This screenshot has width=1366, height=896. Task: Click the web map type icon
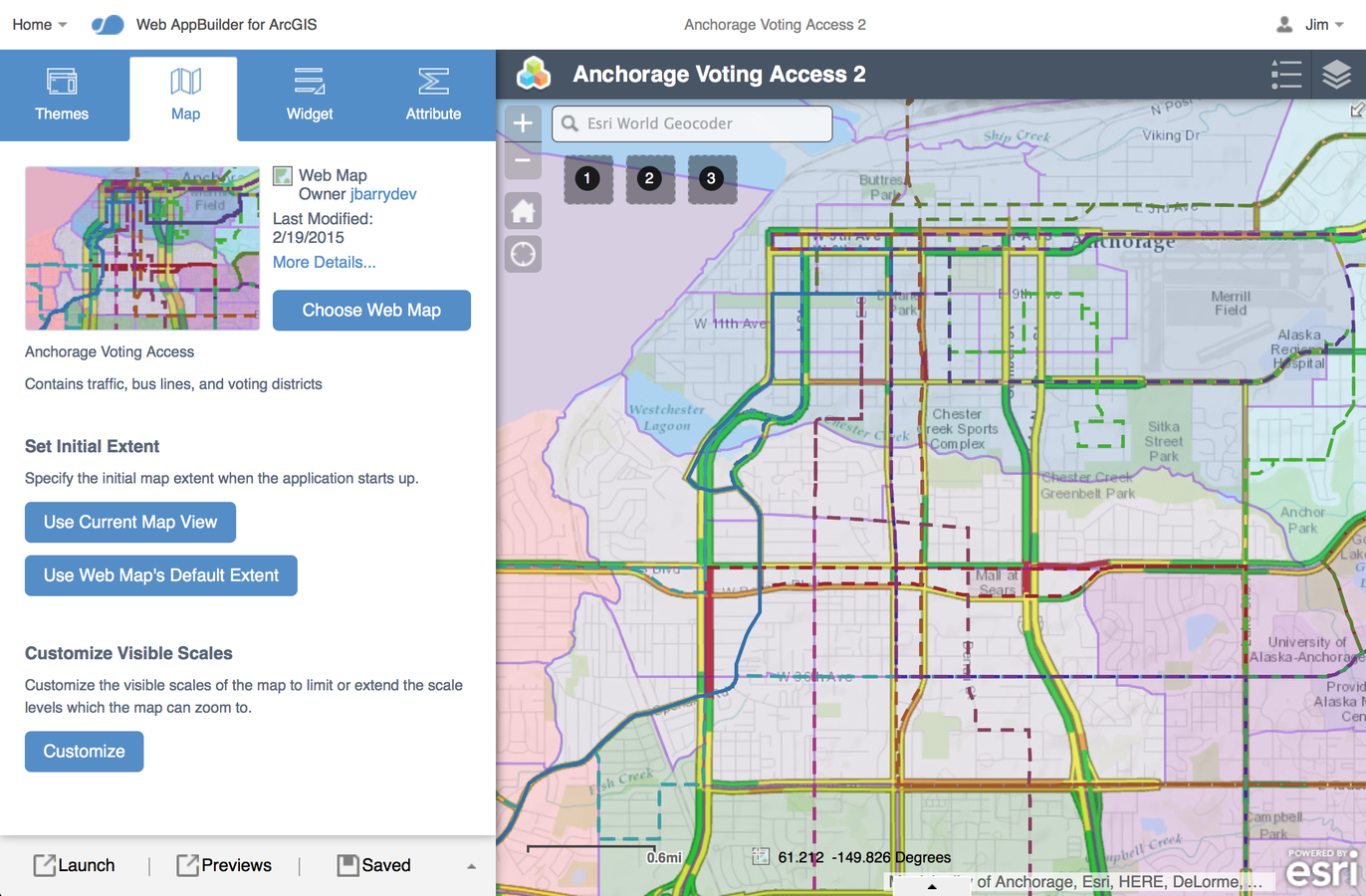[x=283, y=176]
